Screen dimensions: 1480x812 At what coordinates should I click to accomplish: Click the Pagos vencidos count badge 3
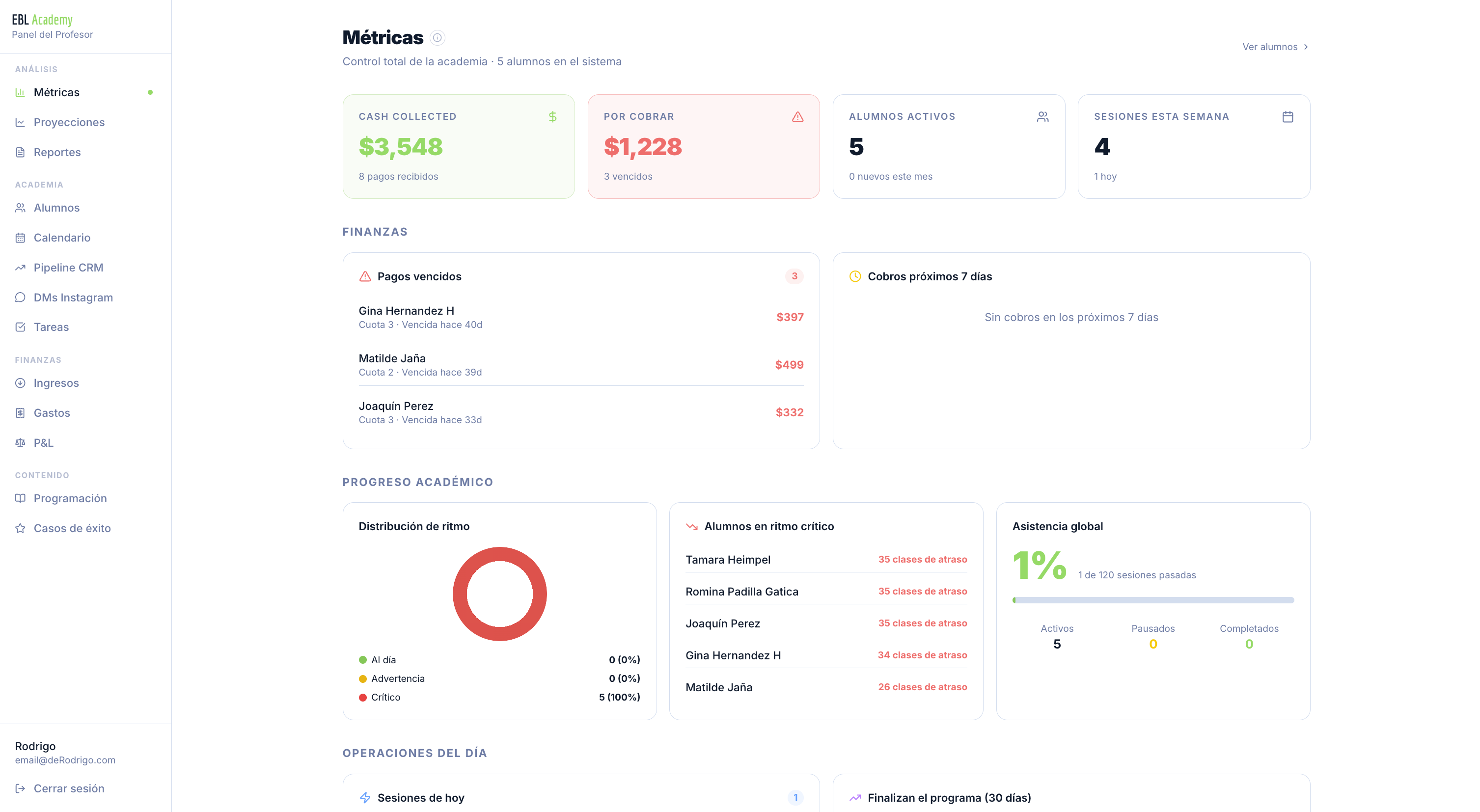pyautogui.click(x=795, y=276)
